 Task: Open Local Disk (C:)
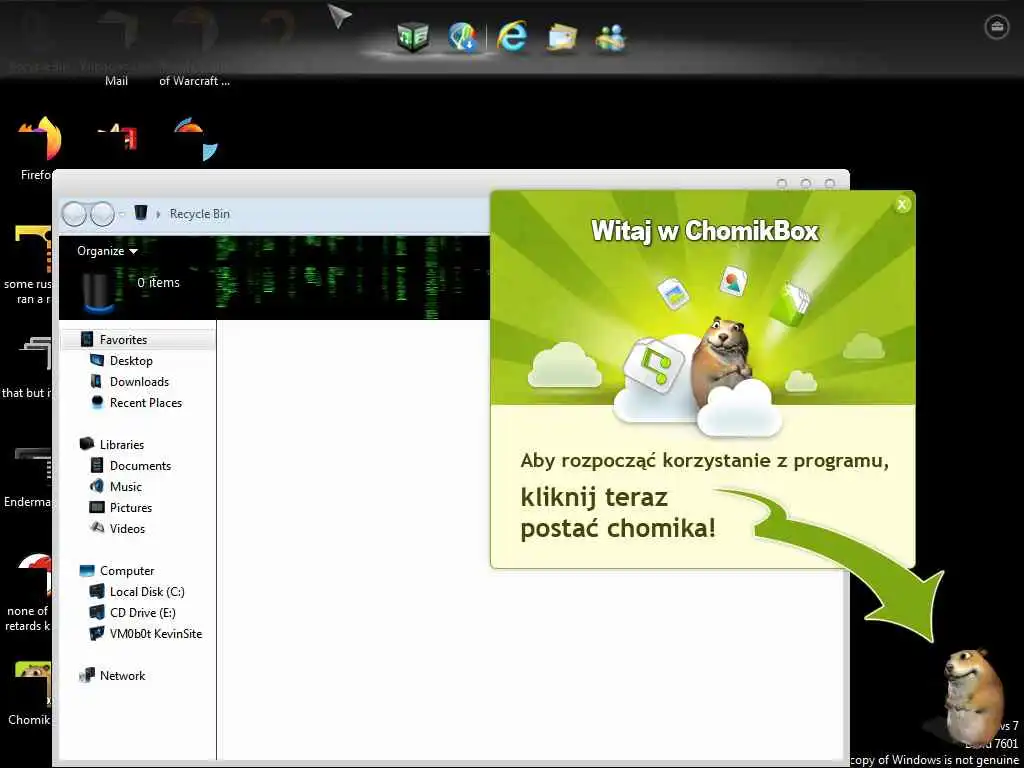click(147, 592)
